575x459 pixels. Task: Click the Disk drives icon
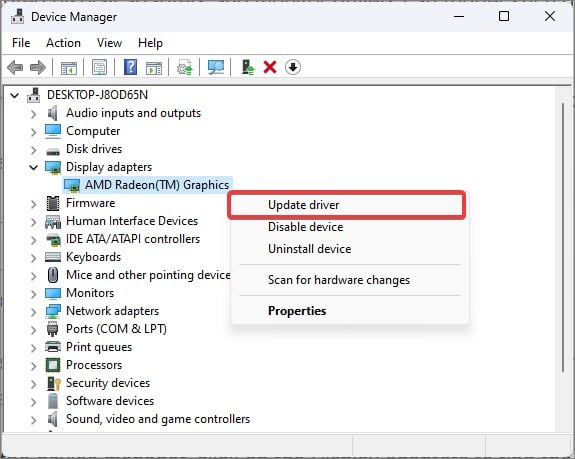click(53, 150)
